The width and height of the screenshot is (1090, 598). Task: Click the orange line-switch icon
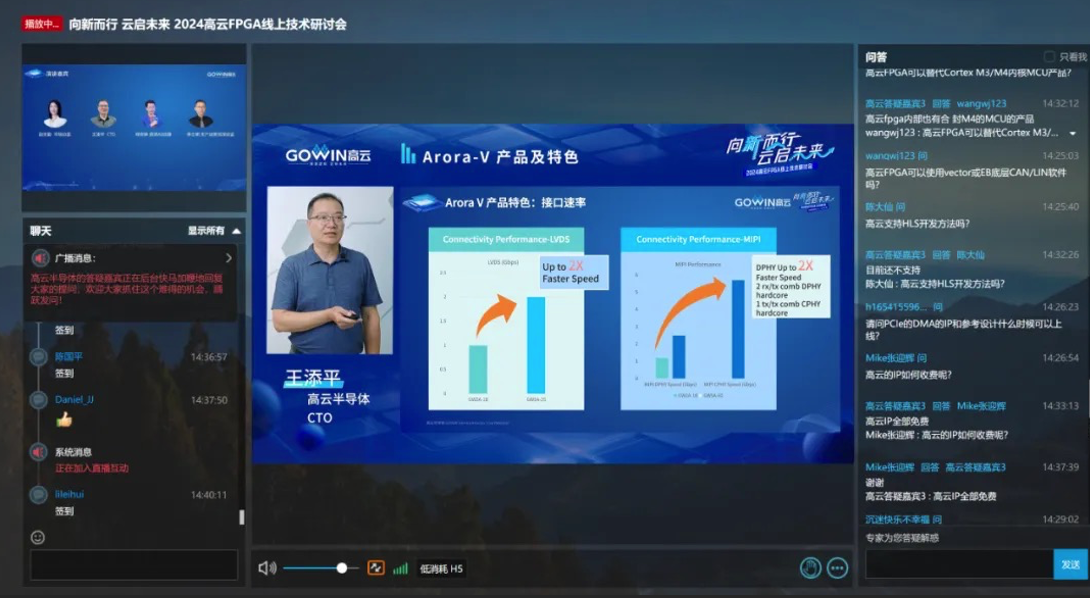point(375,568)
